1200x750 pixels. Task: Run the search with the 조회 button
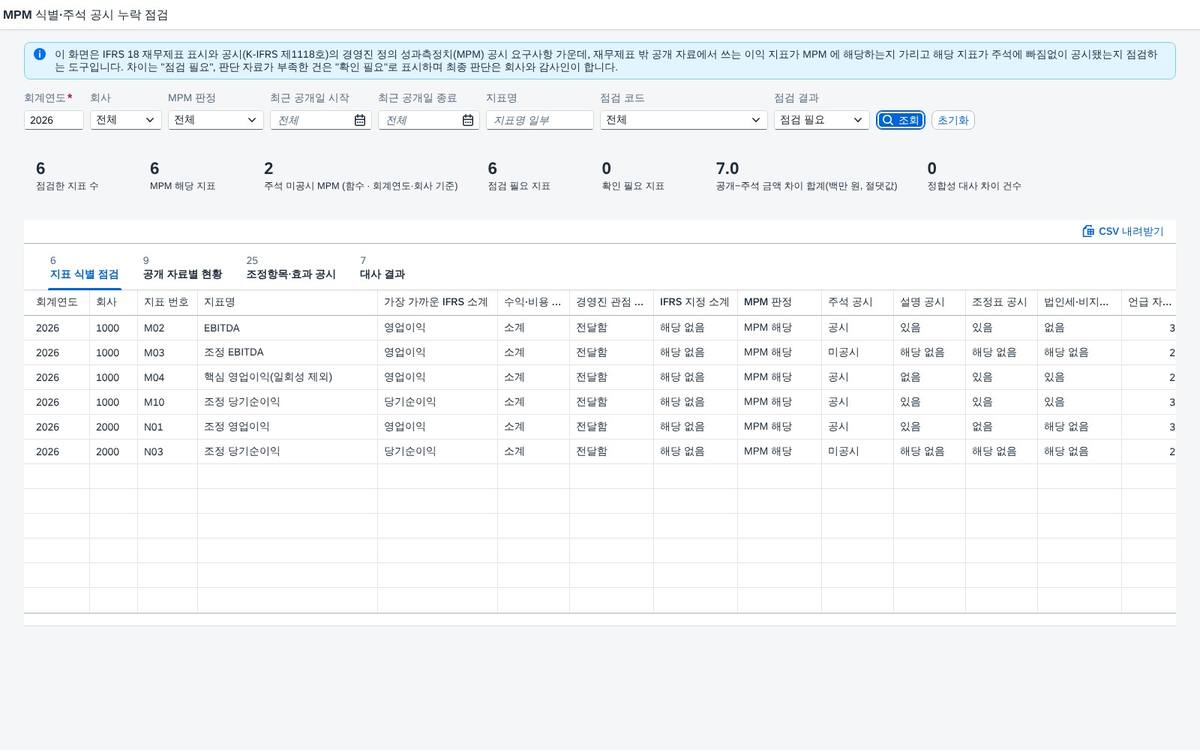(x=901, y=120)
